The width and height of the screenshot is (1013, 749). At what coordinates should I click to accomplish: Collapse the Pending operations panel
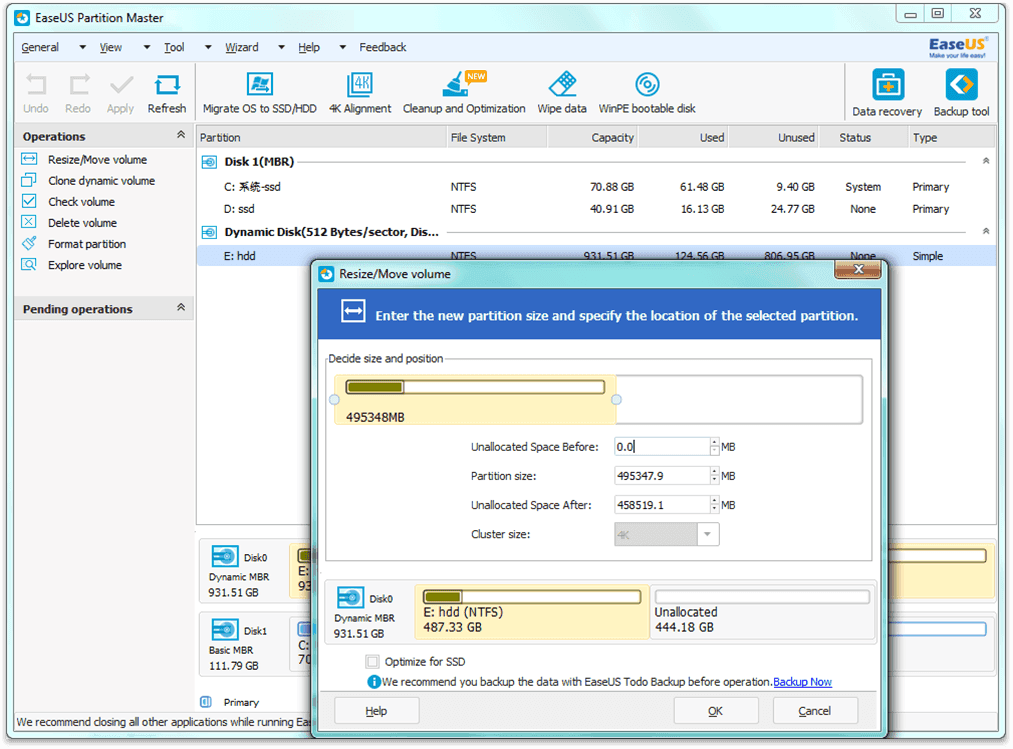[x=181, y=307]
